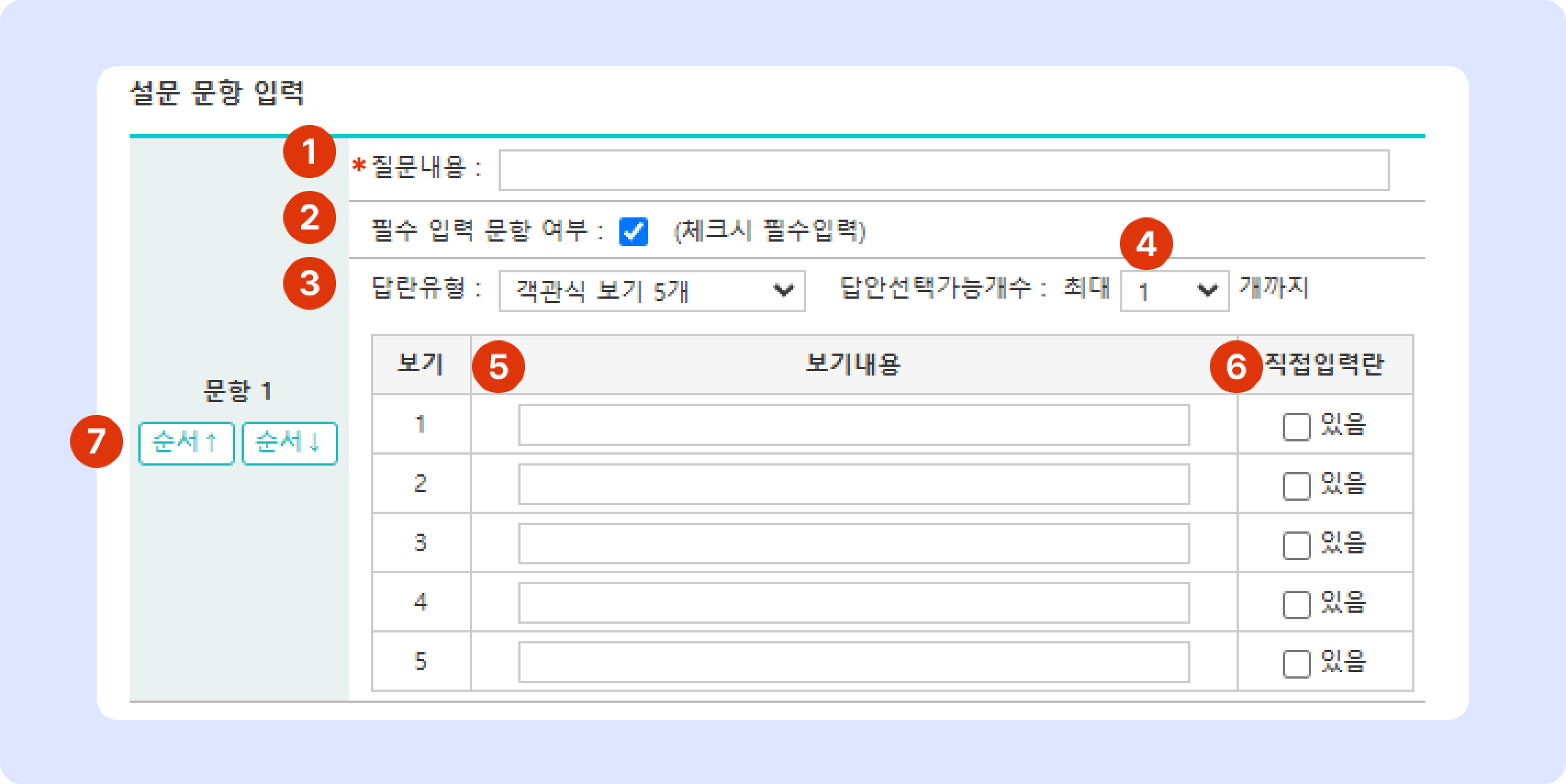Focus the 보기내용 input for option 1
The width and height of the screenshot is (1566, 784).
click(853, 425)
